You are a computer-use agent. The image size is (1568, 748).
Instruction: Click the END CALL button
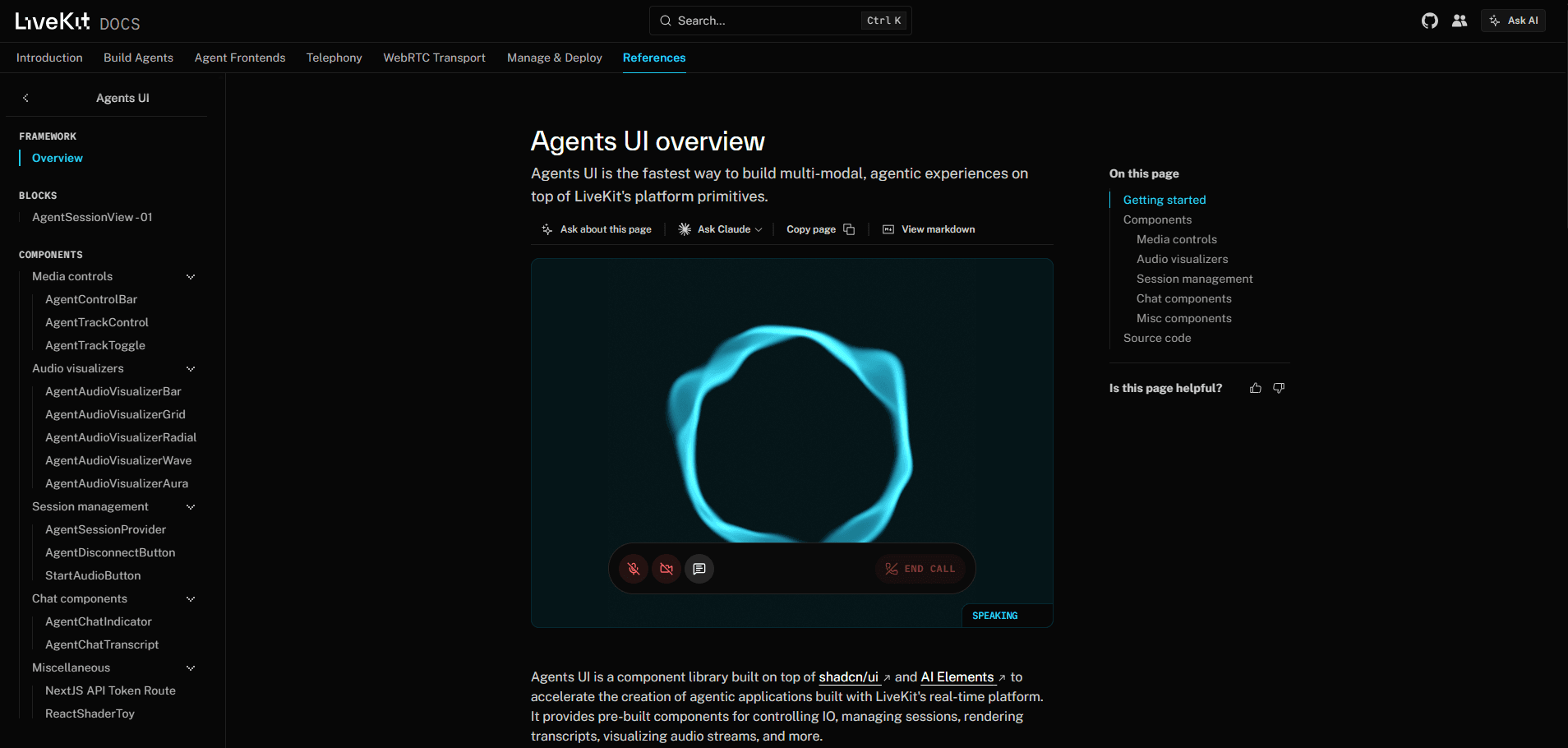click(920, 569)
